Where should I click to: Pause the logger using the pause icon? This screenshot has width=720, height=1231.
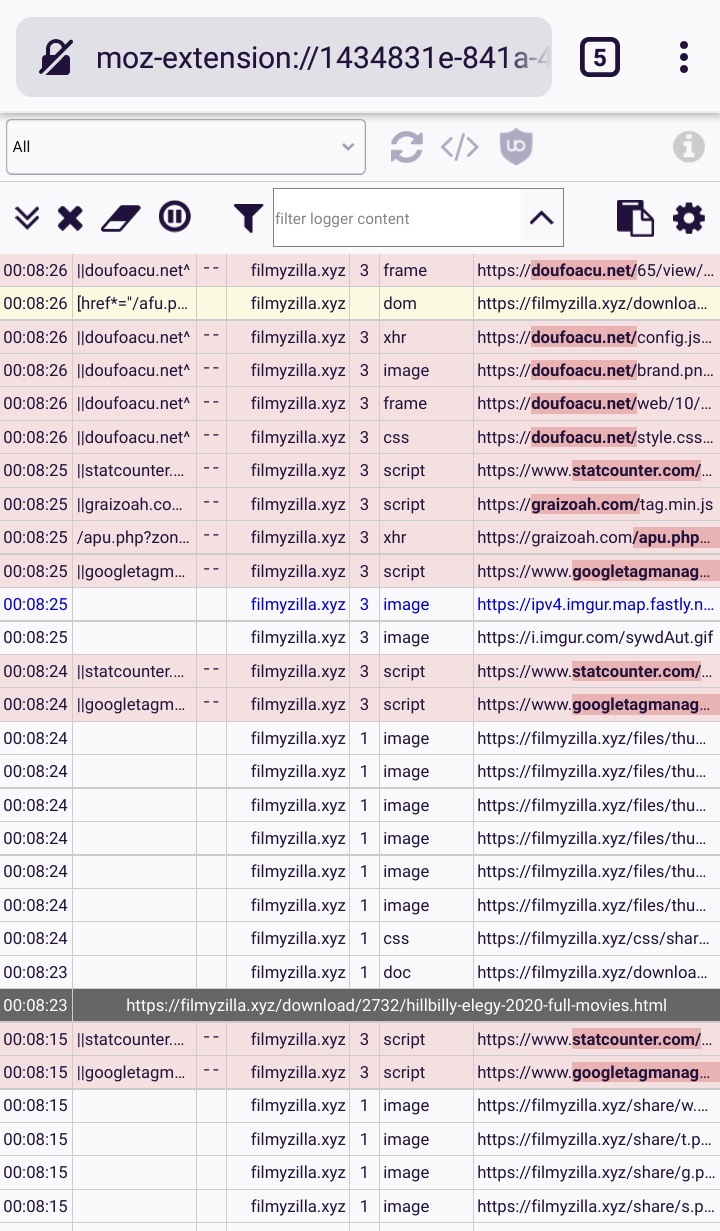[175, 217]
